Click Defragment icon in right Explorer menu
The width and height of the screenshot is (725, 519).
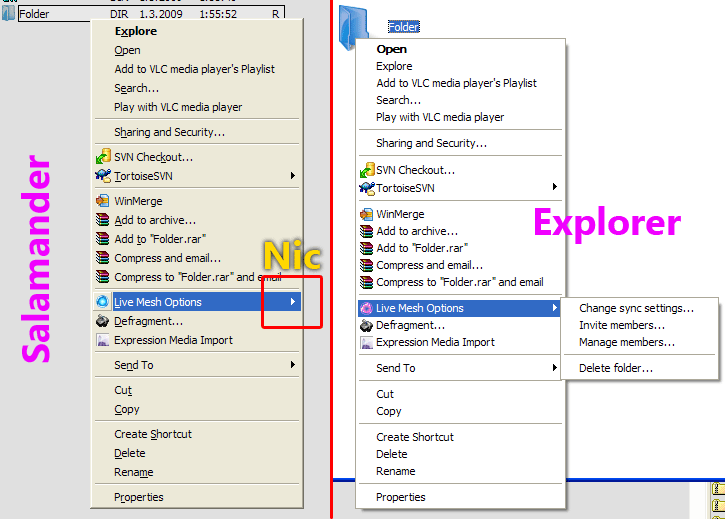tap(366, 325)
